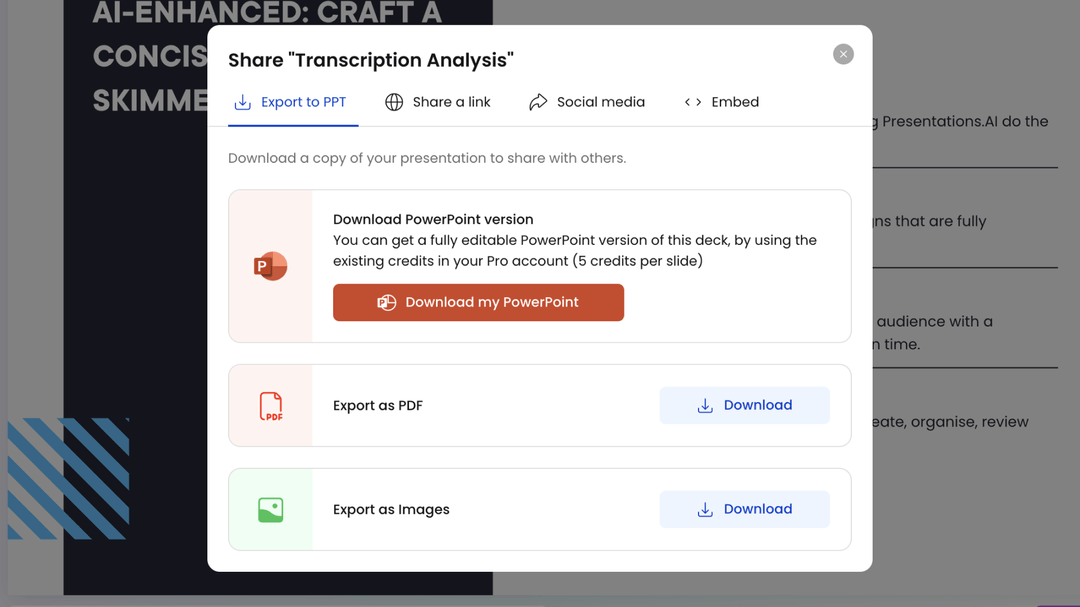Screen dimensions: 1080x607
Task: Click the share arrow icon beside Social media
Action: (537, 101)
